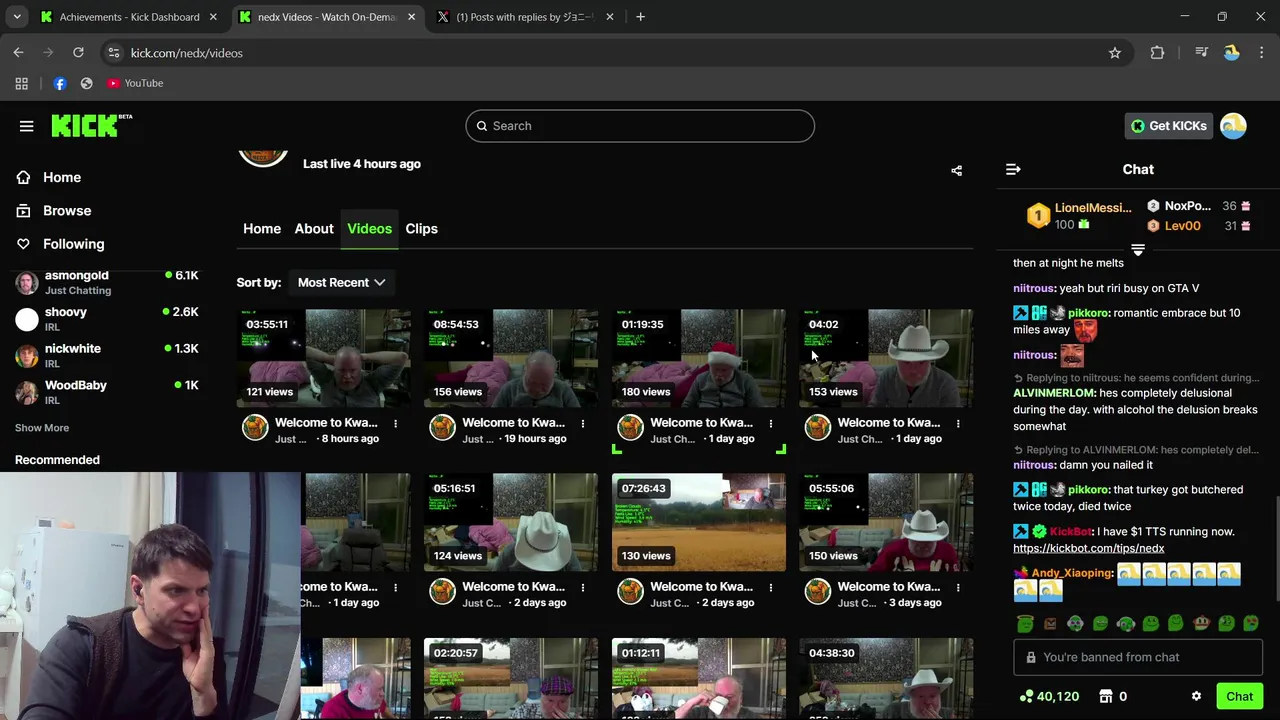Switch to the Clips tab

coord(421,229)
